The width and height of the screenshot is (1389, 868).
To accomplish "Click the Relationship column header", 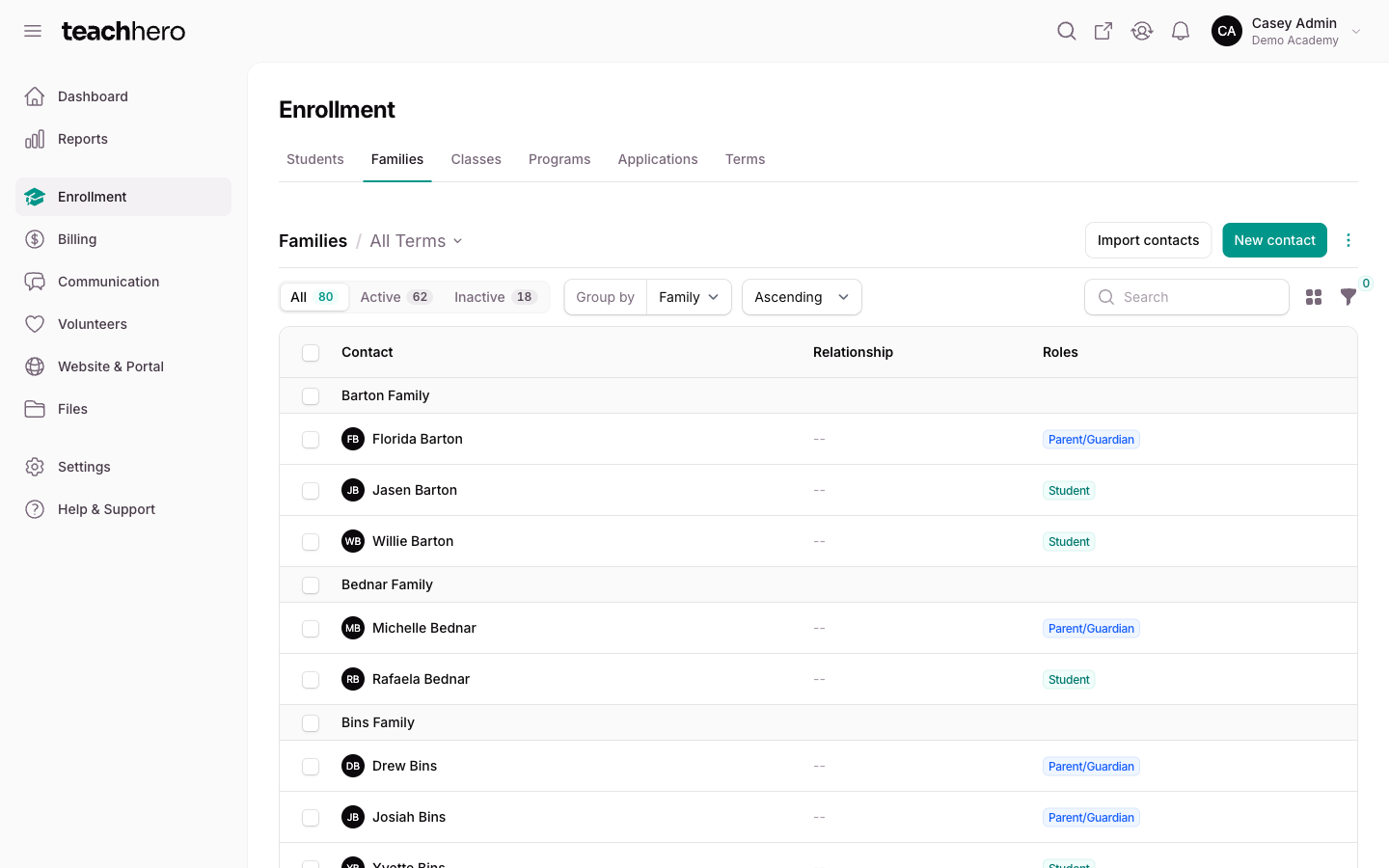I will pos(853,352).
